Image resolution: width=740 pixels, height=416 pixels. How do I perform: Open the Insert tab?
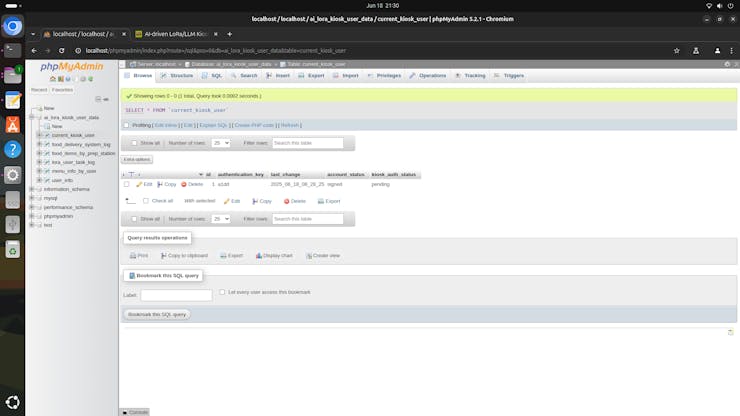pyautogui.click(x=278, y=76)
